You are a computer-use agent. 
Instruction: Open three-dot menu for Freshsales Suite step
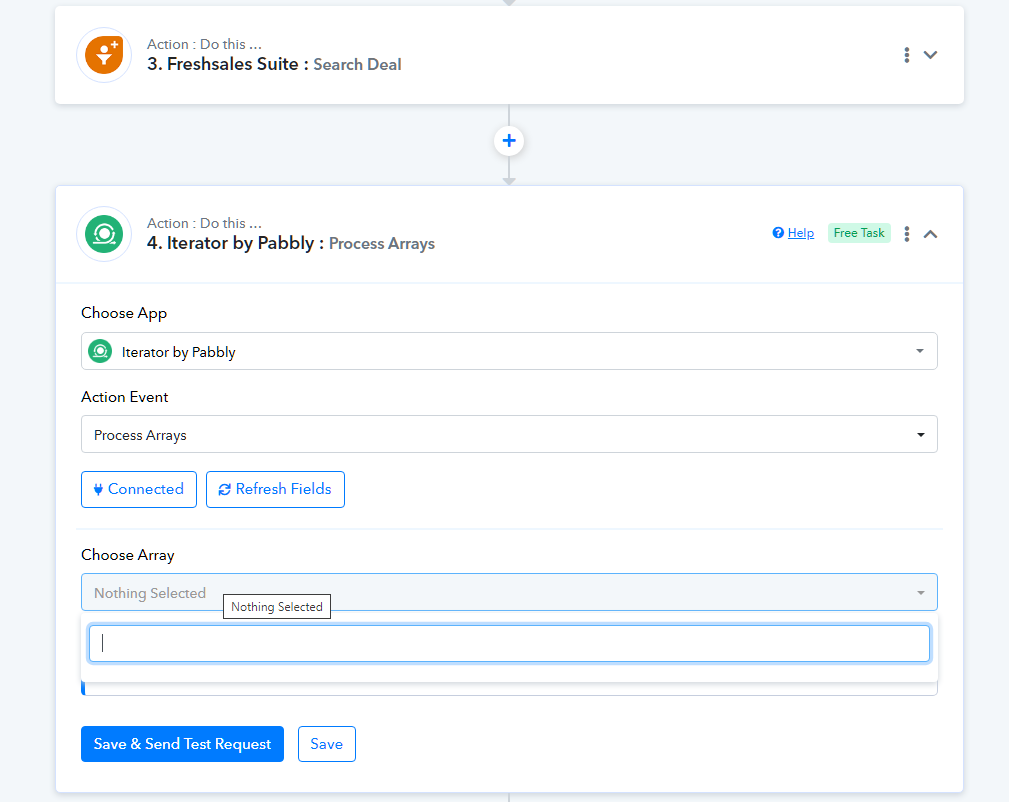click(x=907, y=55)
